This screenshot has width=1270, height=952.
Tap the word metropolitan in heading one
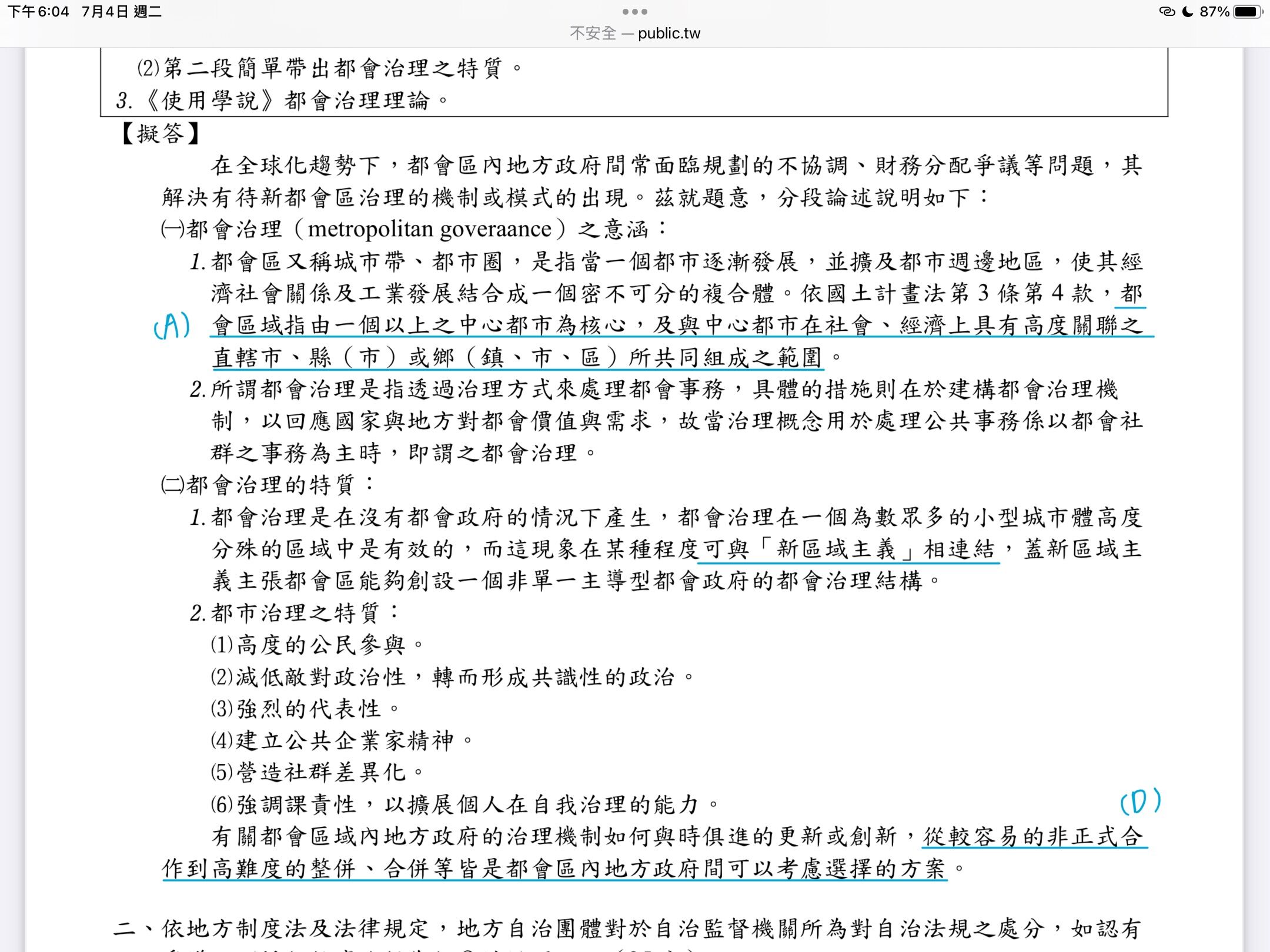pyautogui.click(x=371, y=229)
